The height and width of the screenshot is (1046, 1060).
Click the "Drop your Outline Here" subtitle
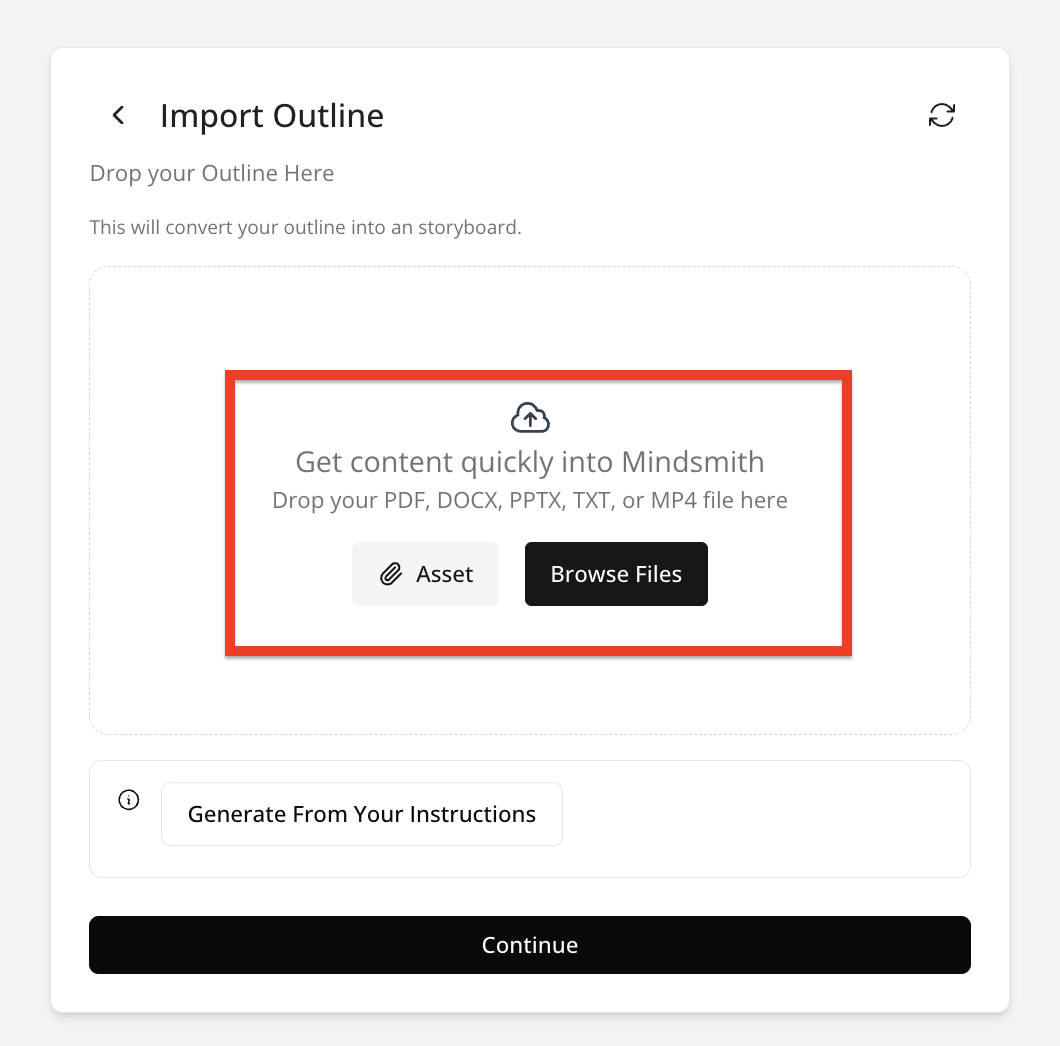pyautogui.click(x=212, y=174)
